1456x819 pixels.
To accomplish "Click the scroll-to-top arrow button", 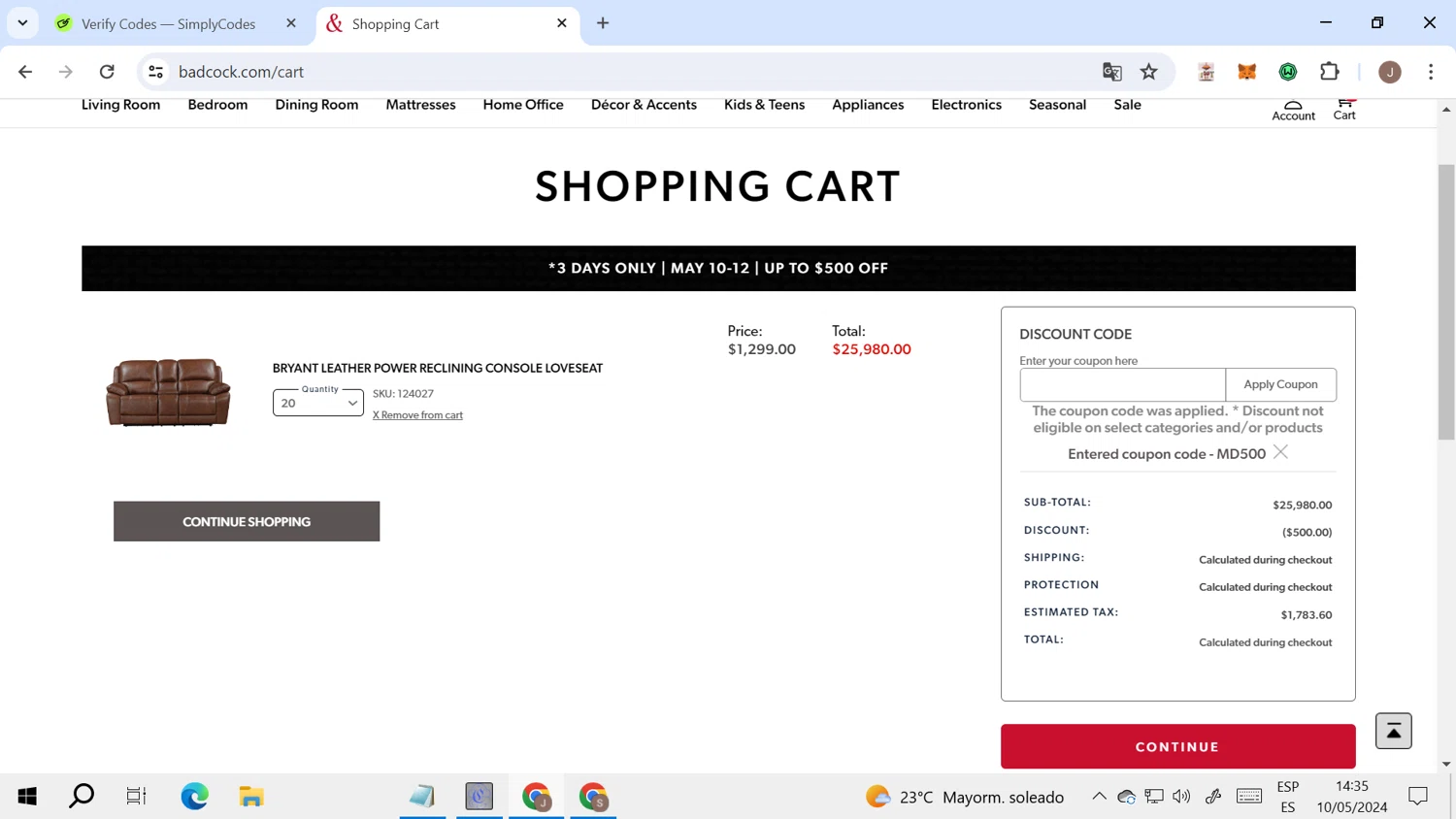I will tap(1393, 731).
